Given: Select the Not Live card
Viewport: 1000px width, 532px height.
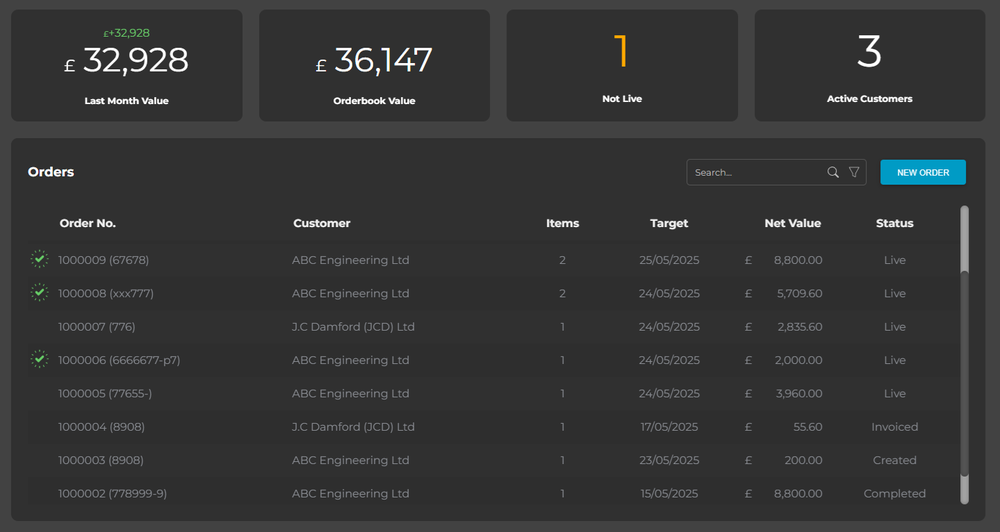Looking at the screenshot, I should (622, 65).
